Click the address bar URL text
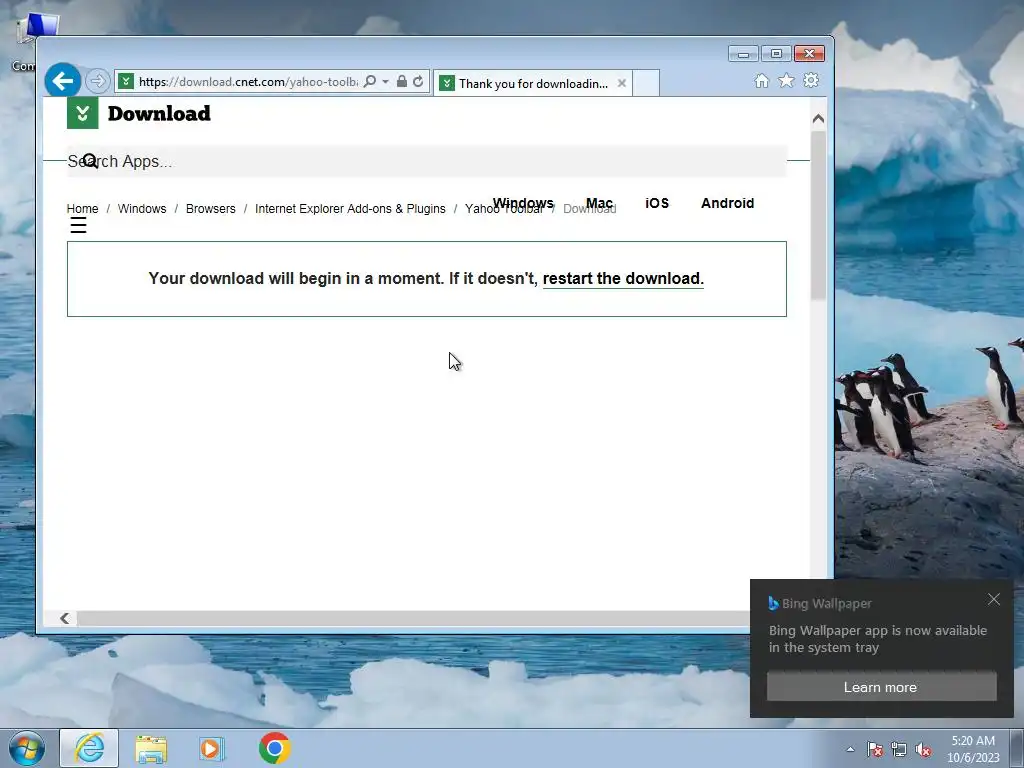 248,82
